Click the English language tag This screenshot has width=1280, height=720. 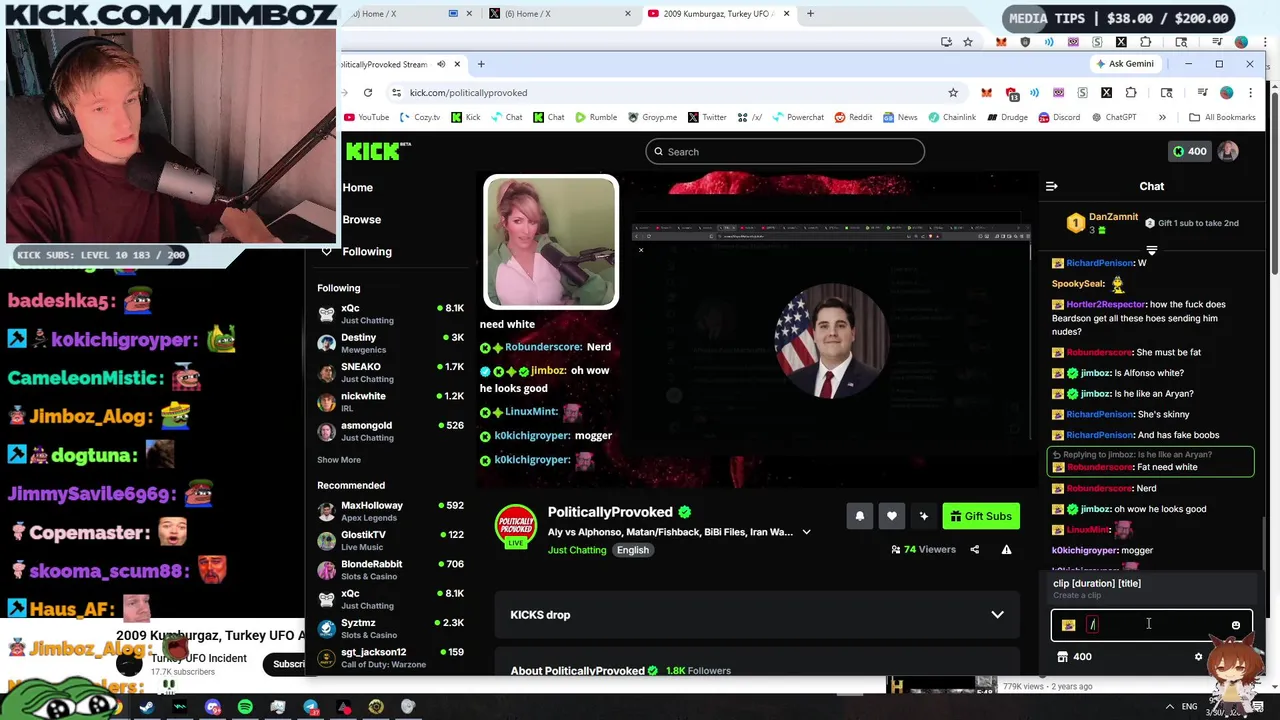[x=632, y=550]
